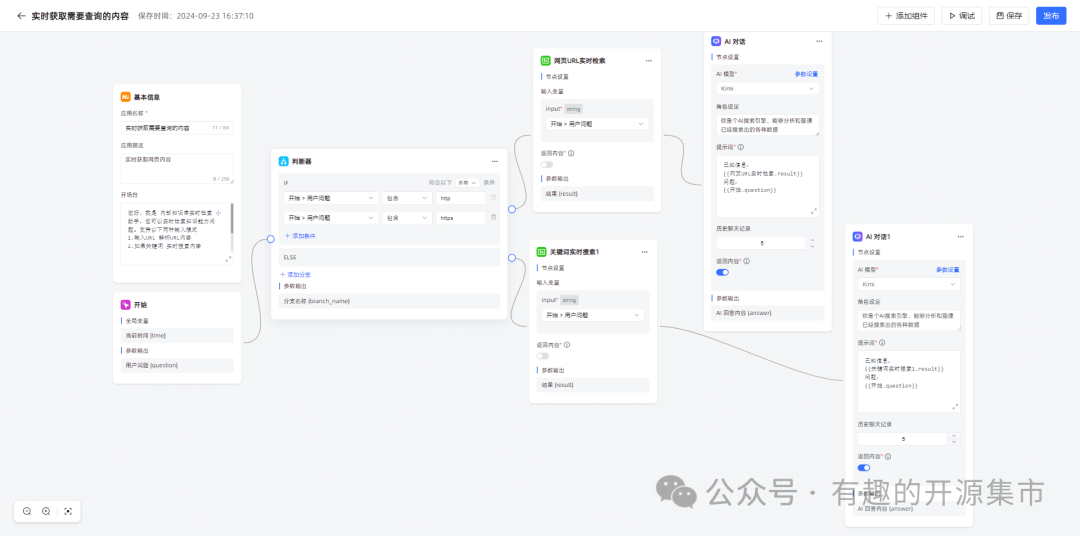The width and height of the screenshot is (1080, 536).
Task: Show 提示词 info in AI 对话1 node
Action: pos(882,342)
